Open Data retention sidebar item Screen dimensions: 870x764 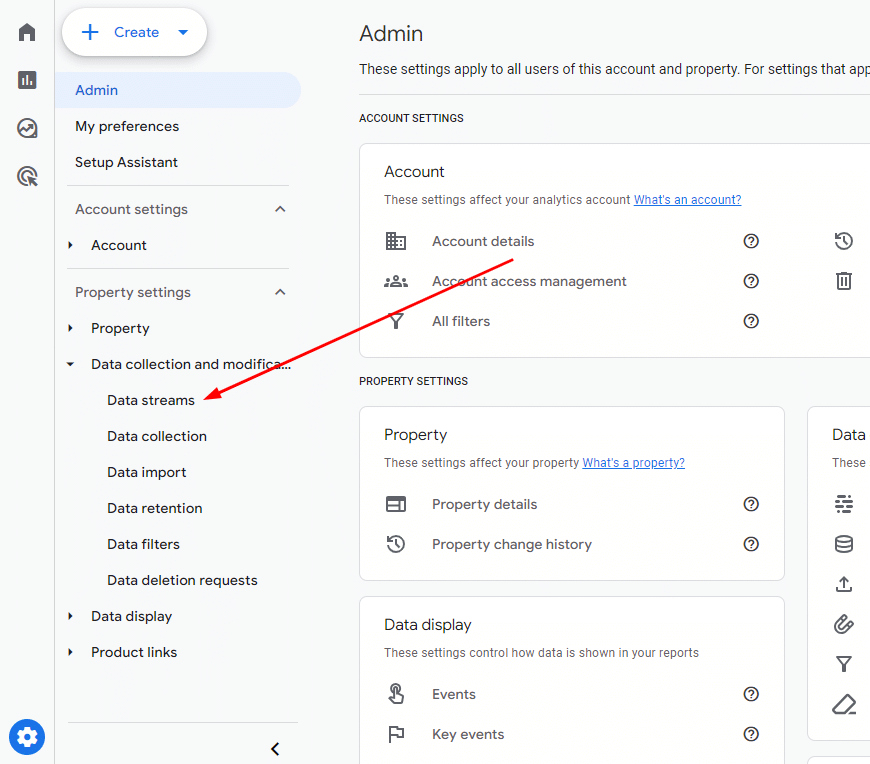[155, 508]
